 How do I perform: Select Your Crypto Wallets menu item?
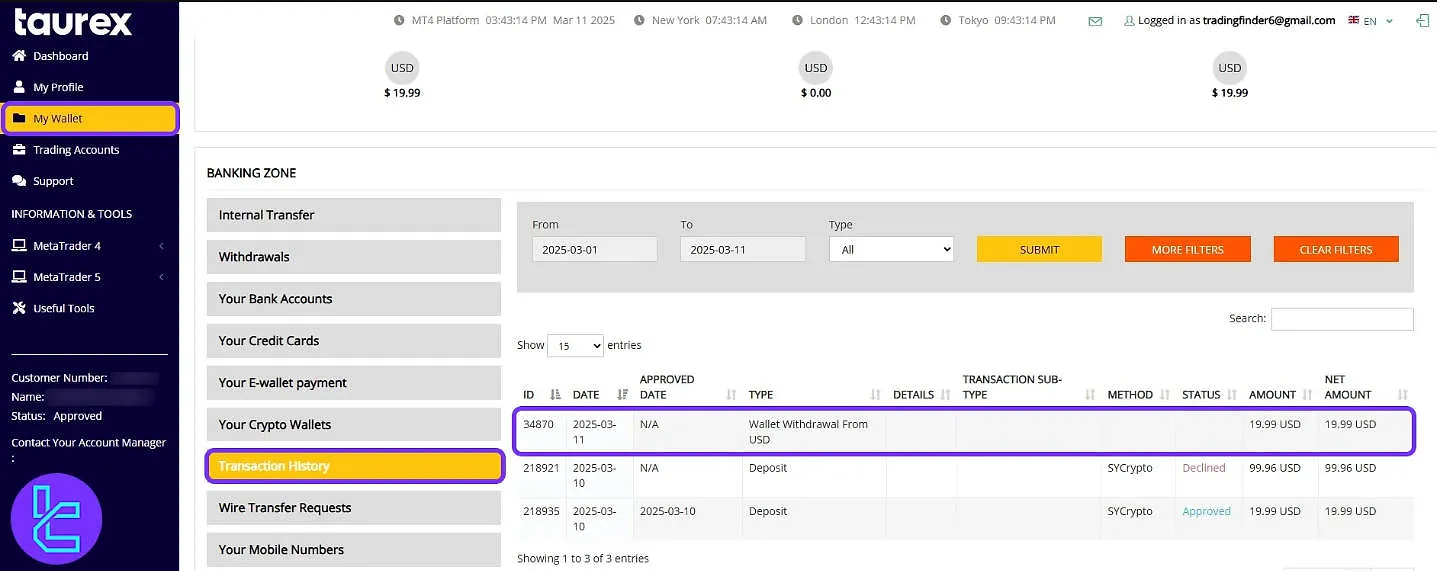[x=353, y=425]
